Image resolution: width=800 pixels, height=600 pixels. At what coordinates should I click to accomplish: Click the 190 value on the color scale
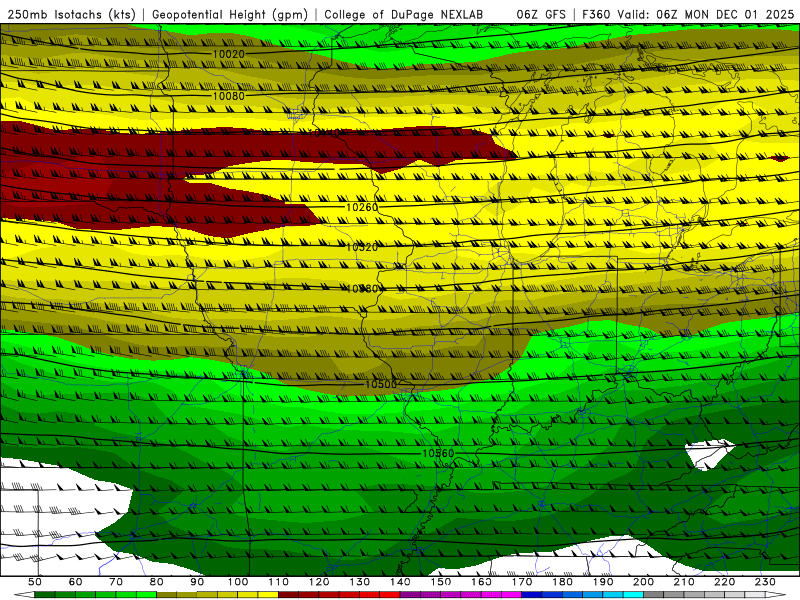[x=603, y=582]
